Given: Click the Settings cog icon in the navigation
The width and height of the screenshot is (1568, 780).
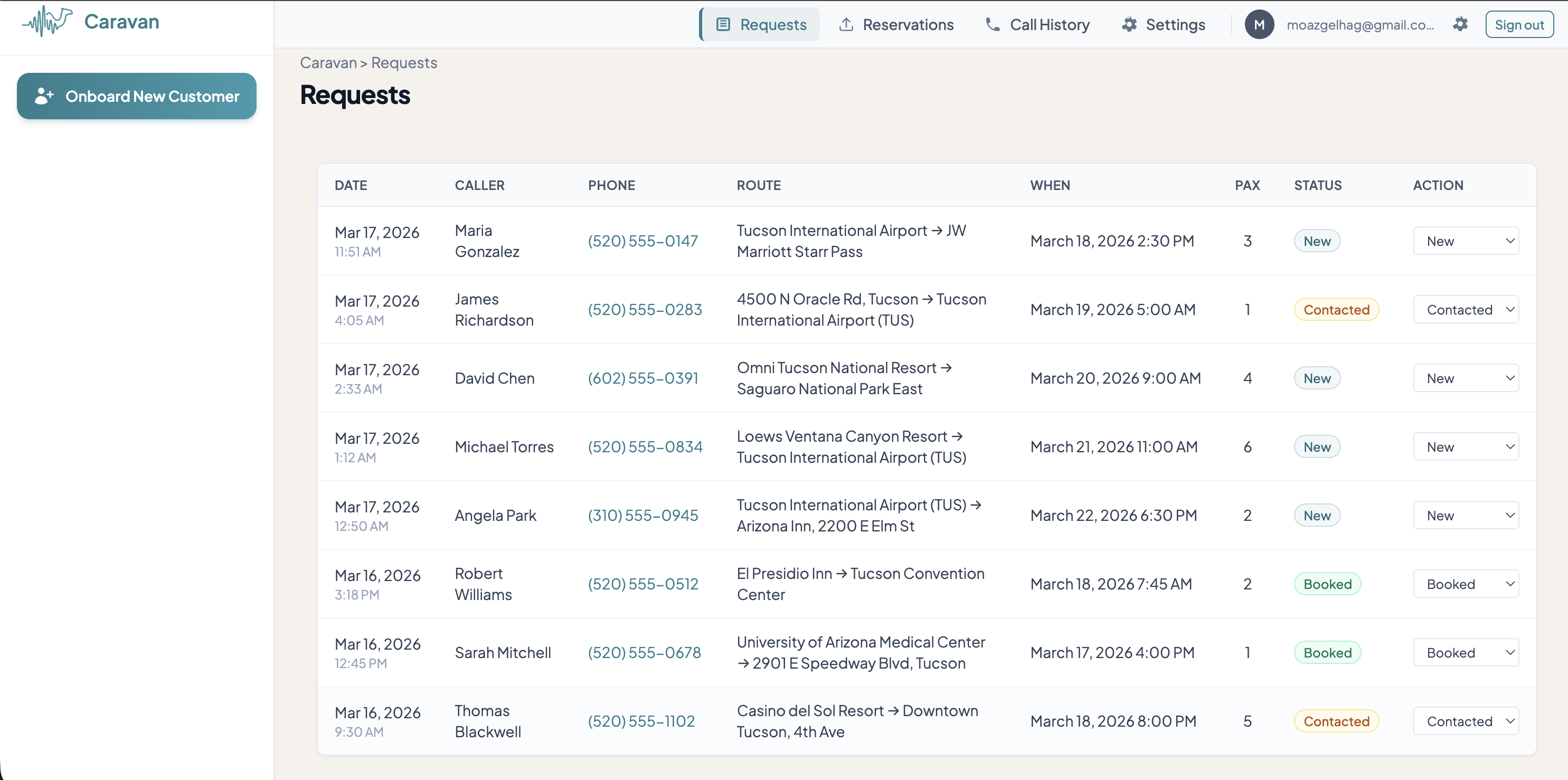Looking at the screenshot, I should [x=1129, y=25].
